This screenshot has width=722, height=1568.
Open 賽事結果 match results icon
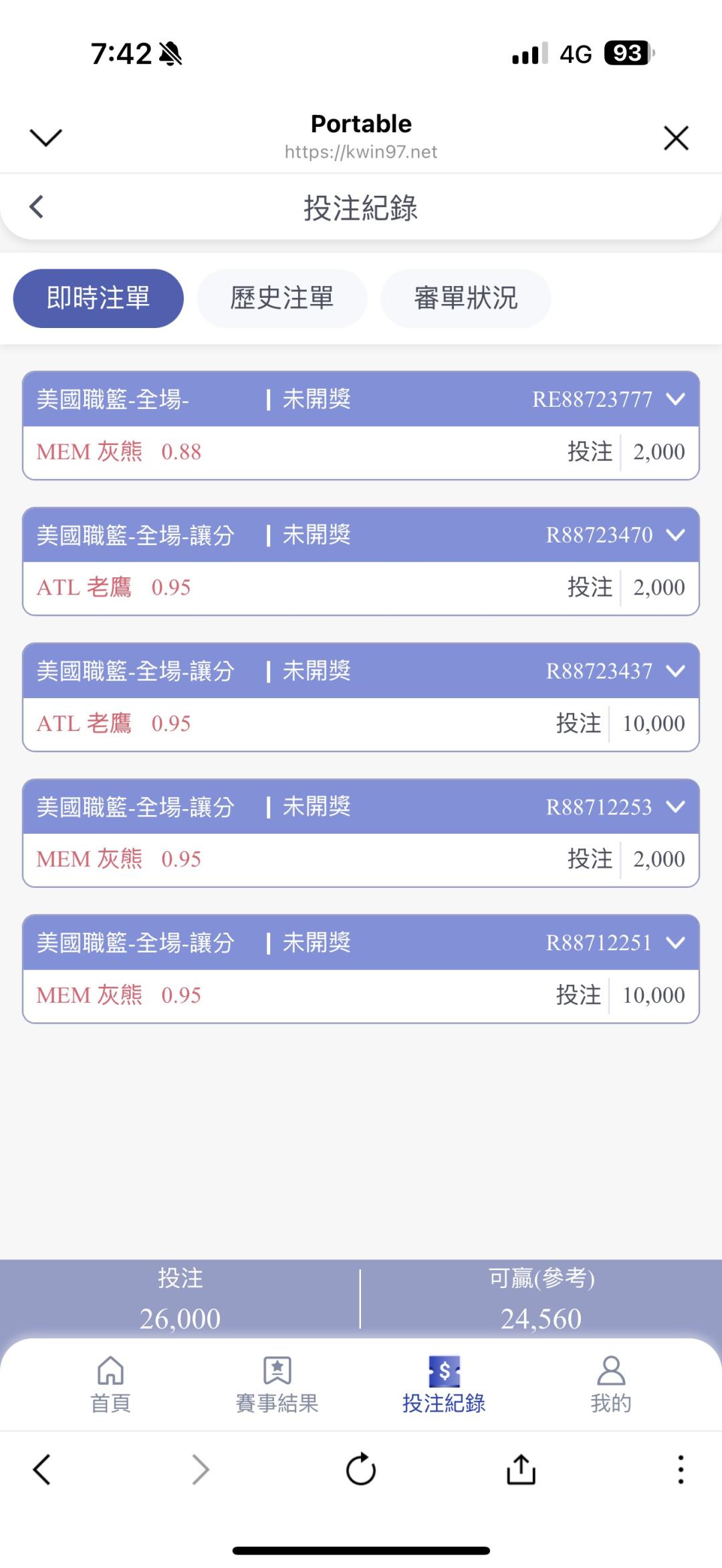pyautogui.click(x=277, y=1371)
